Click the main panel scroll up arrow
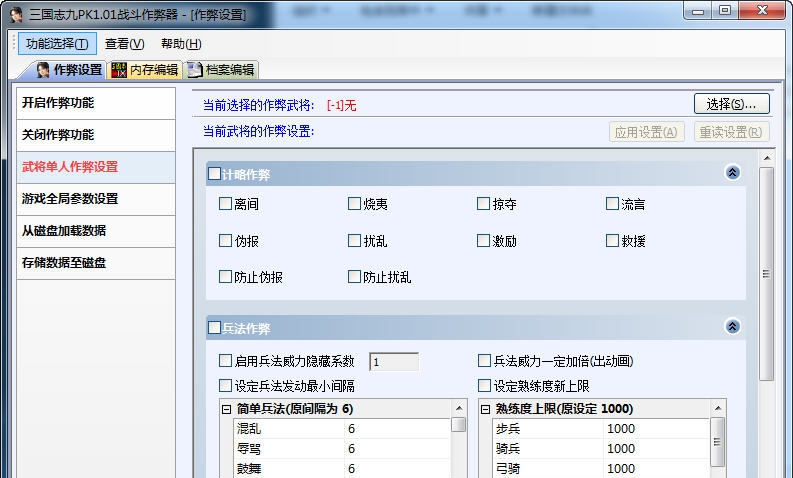793x478 pixels. point(767,159)
